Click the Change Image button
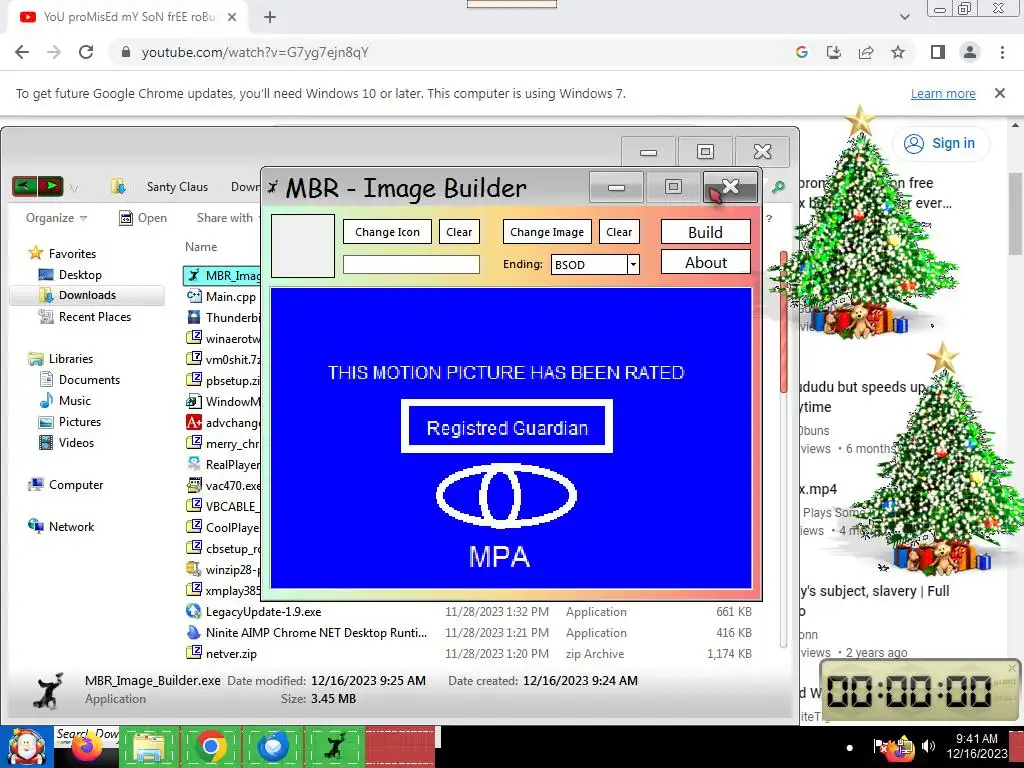The width and height of the screenshot is (1024, 768). click(547, 232)
